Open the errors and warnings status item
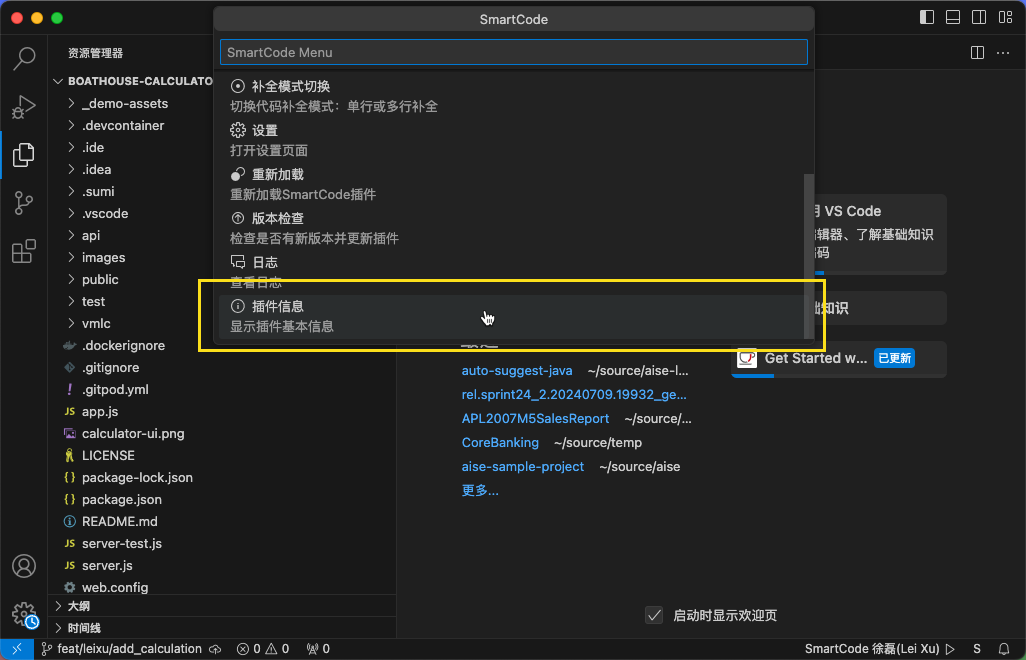This screenshot has width=1026, height=660. click(263, 649)
